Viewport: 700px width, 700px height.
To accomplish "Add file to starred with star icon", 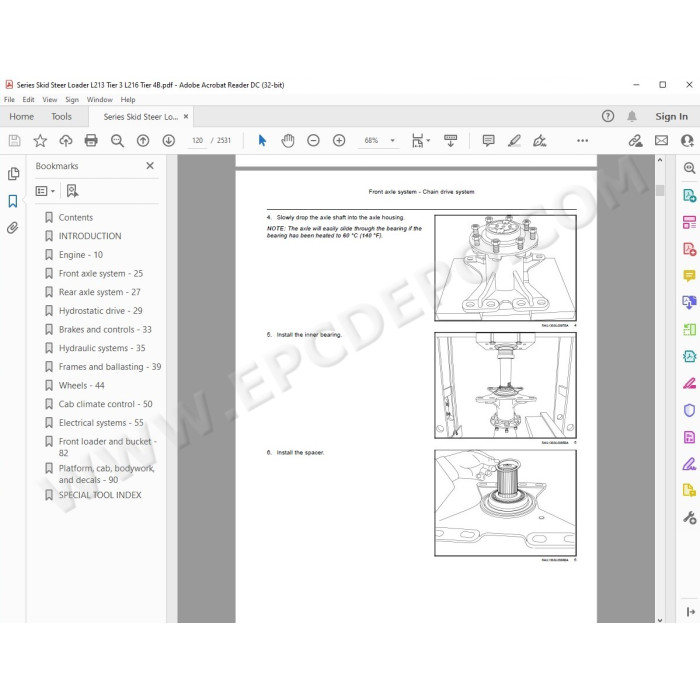I will [40, 141].
